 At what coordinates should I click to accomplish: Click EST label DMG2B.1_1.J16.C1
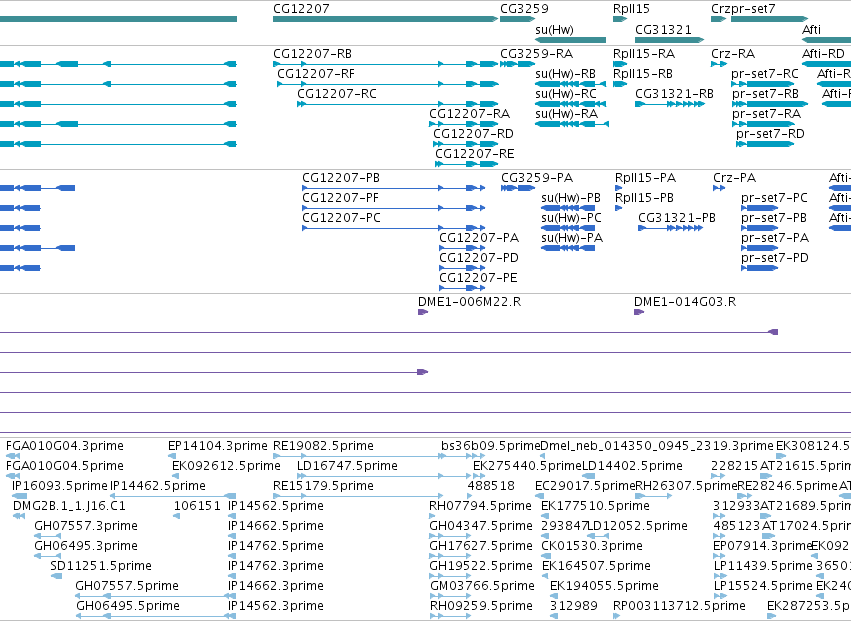(69, 506)
